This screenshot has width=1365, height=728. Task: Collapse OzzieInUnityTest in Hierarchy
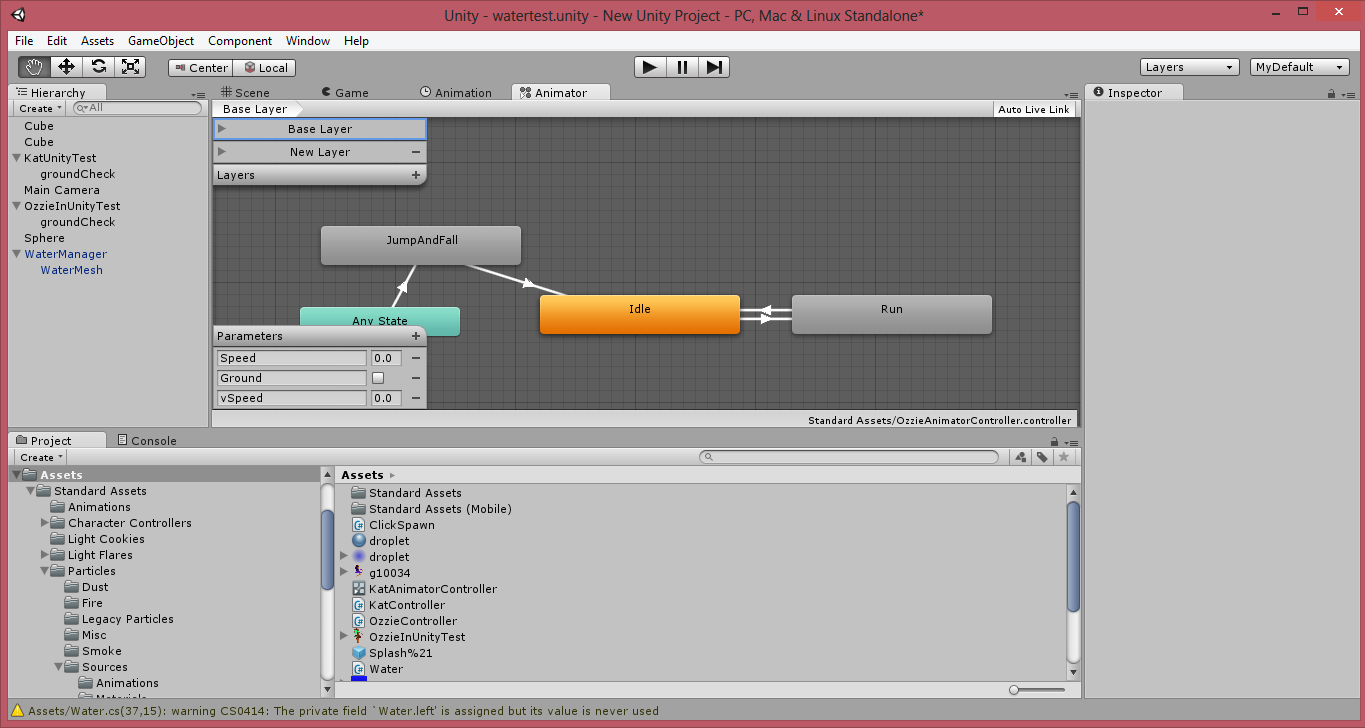pyautogui.click(x=16, y=206)
